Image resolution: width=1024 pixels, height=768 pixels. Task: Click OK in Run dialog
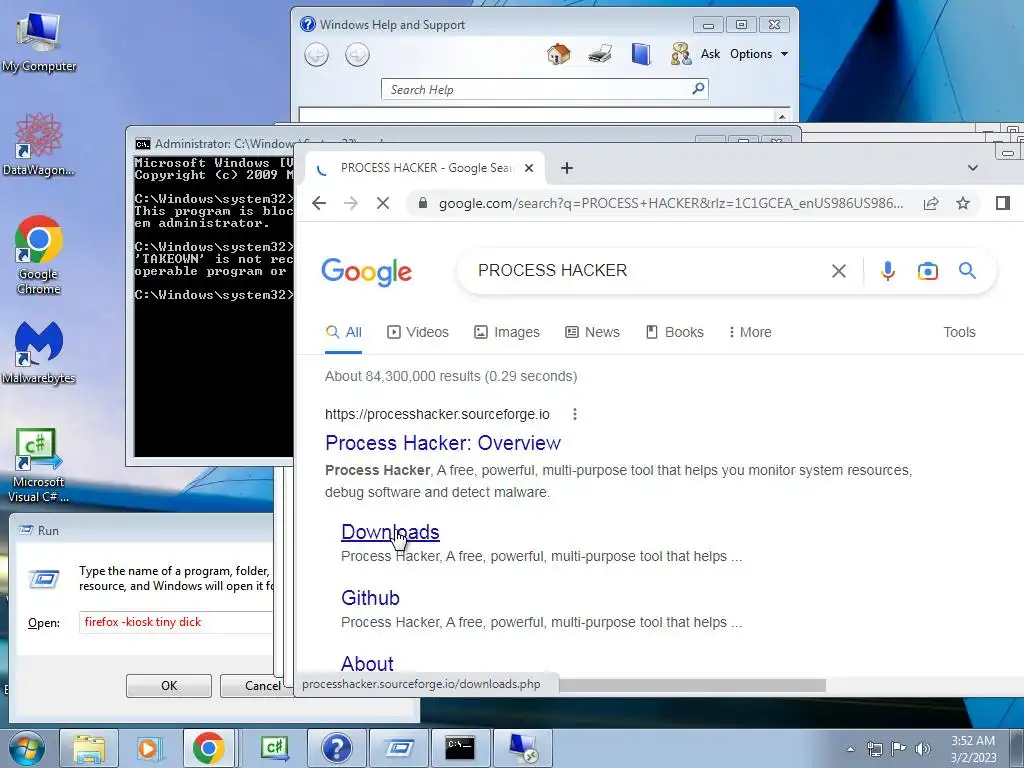point(168,686)
